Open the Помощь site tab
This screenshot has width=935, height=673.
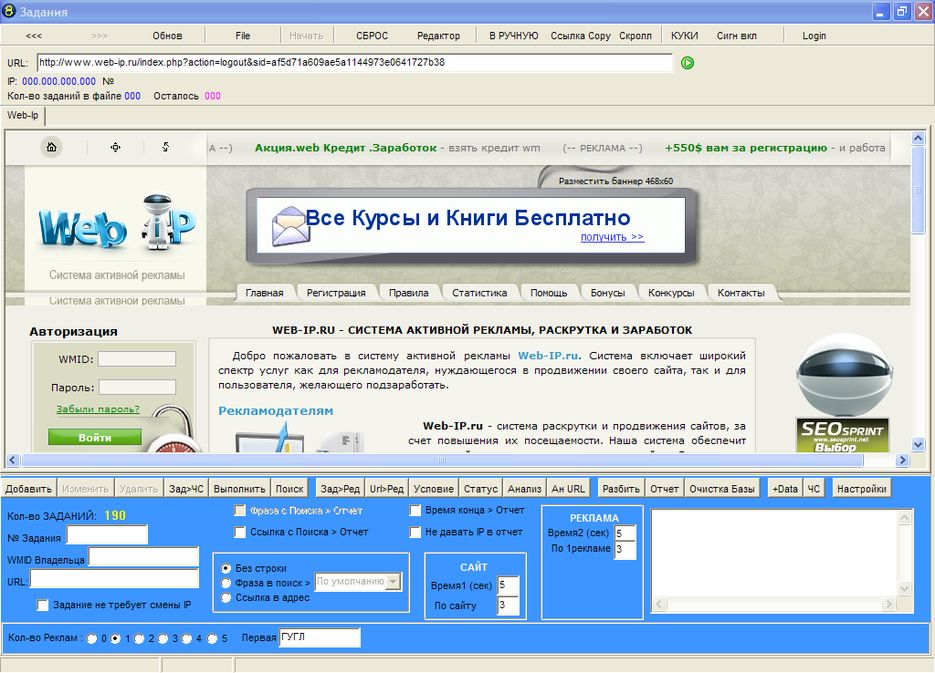tap(549, 293)
